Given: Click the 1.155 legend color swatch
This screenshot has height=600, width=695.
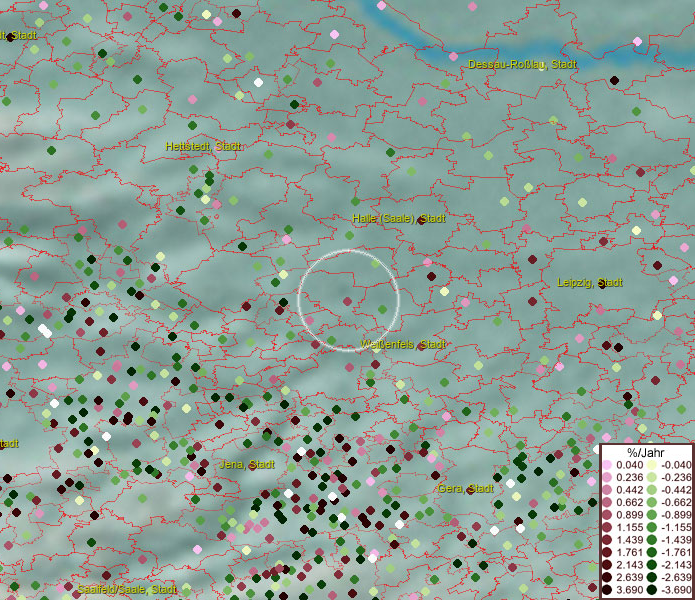Looking at the screenshot, I should (607, 527).
